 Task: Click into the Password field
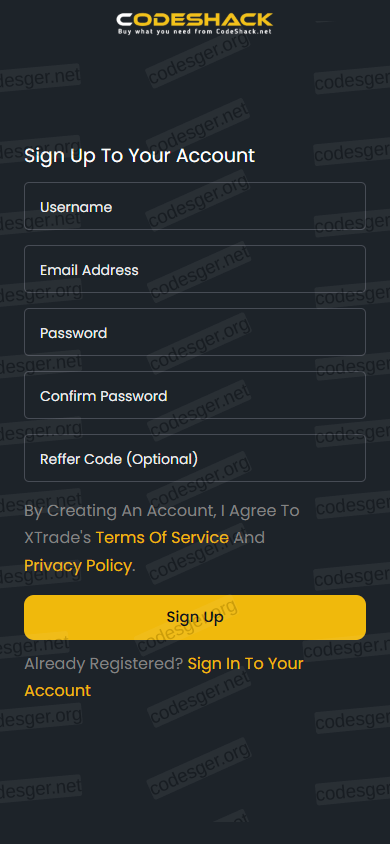[x=195, y=332]
